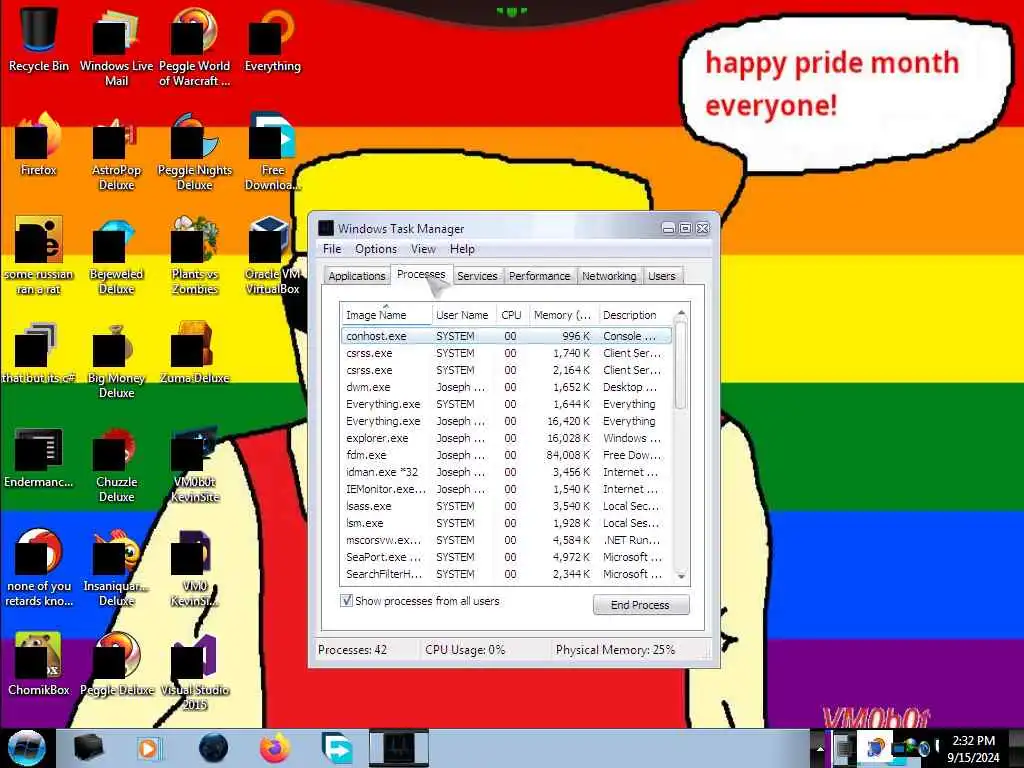Sort processes by CPU column header
Screen dimensions: 1024x768
pyautogui.click(x=512, y=315)
